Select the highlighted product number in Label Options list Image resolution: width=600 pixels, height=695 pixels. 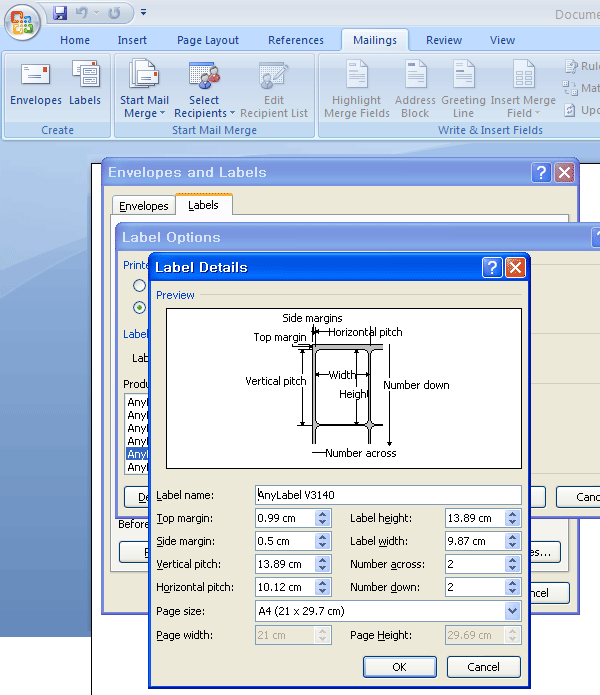tap(137, 454)
